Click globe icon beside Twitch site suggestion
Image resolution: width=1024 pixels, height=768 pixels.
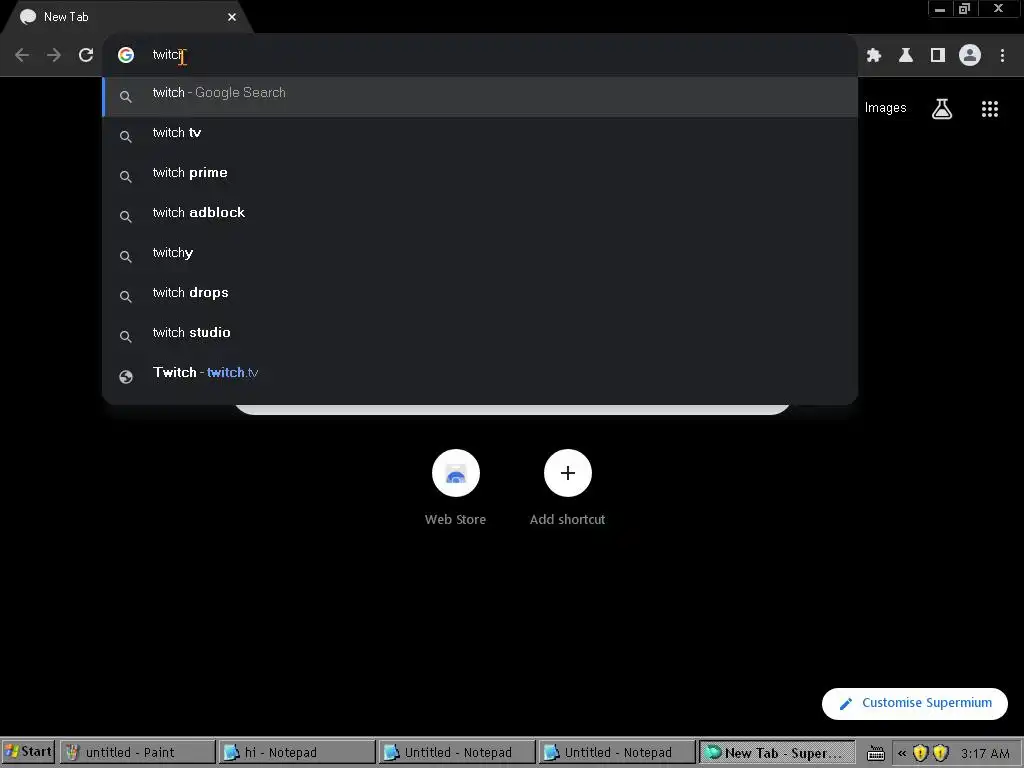126,377
